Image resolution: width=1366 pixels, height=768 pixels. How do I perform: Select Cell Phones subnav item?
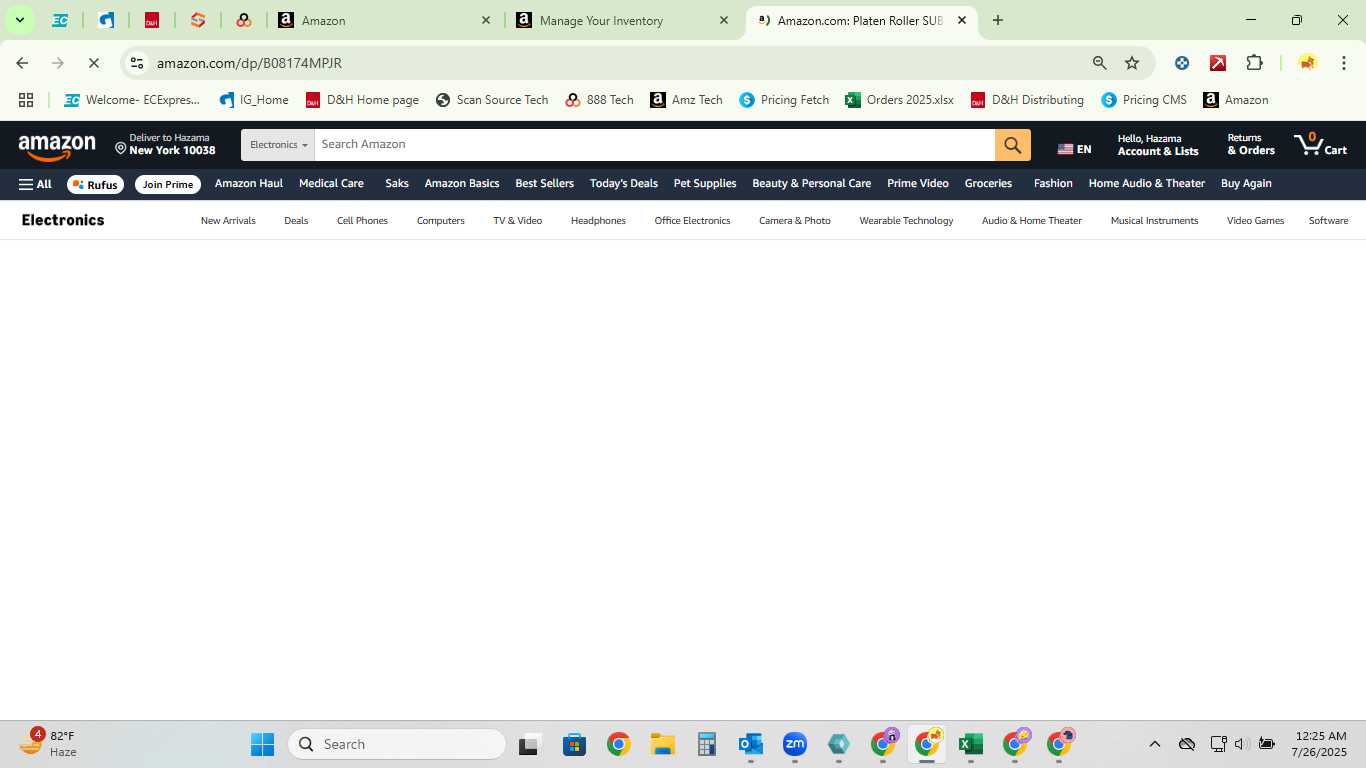click(x=362, y=221)
